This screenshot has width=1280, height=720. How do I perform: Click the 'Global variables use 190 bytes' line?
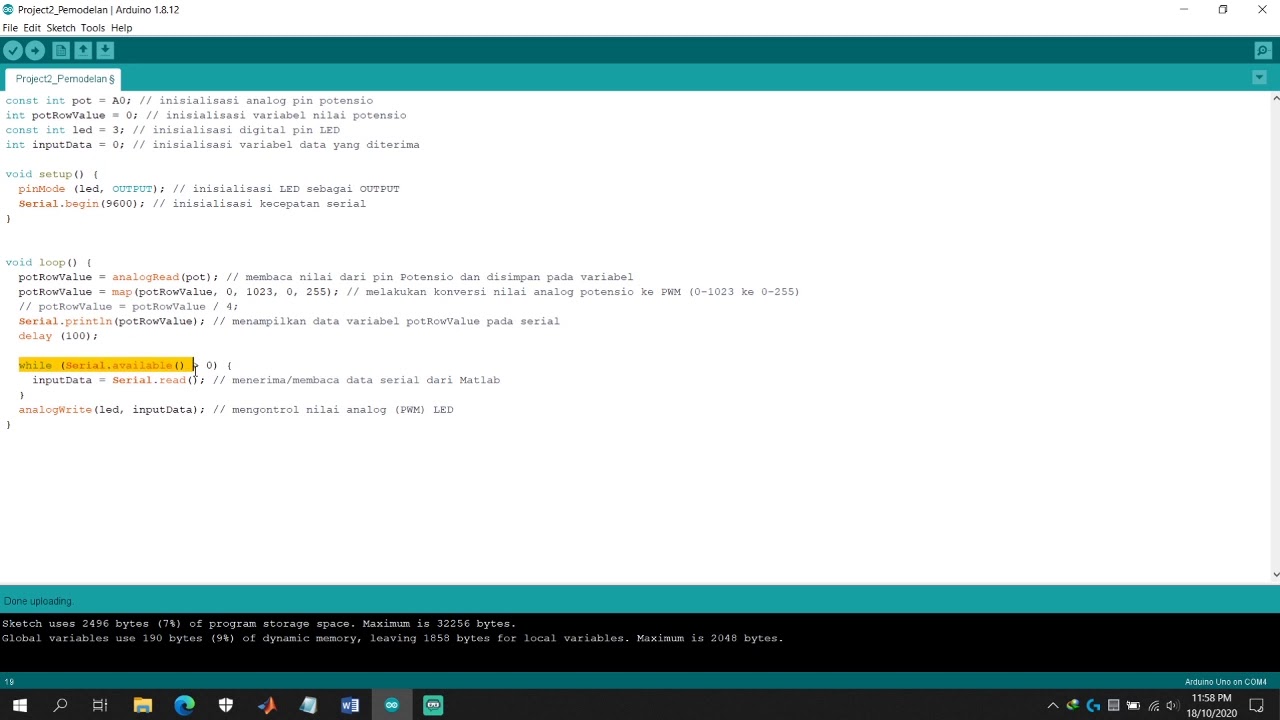393,638
